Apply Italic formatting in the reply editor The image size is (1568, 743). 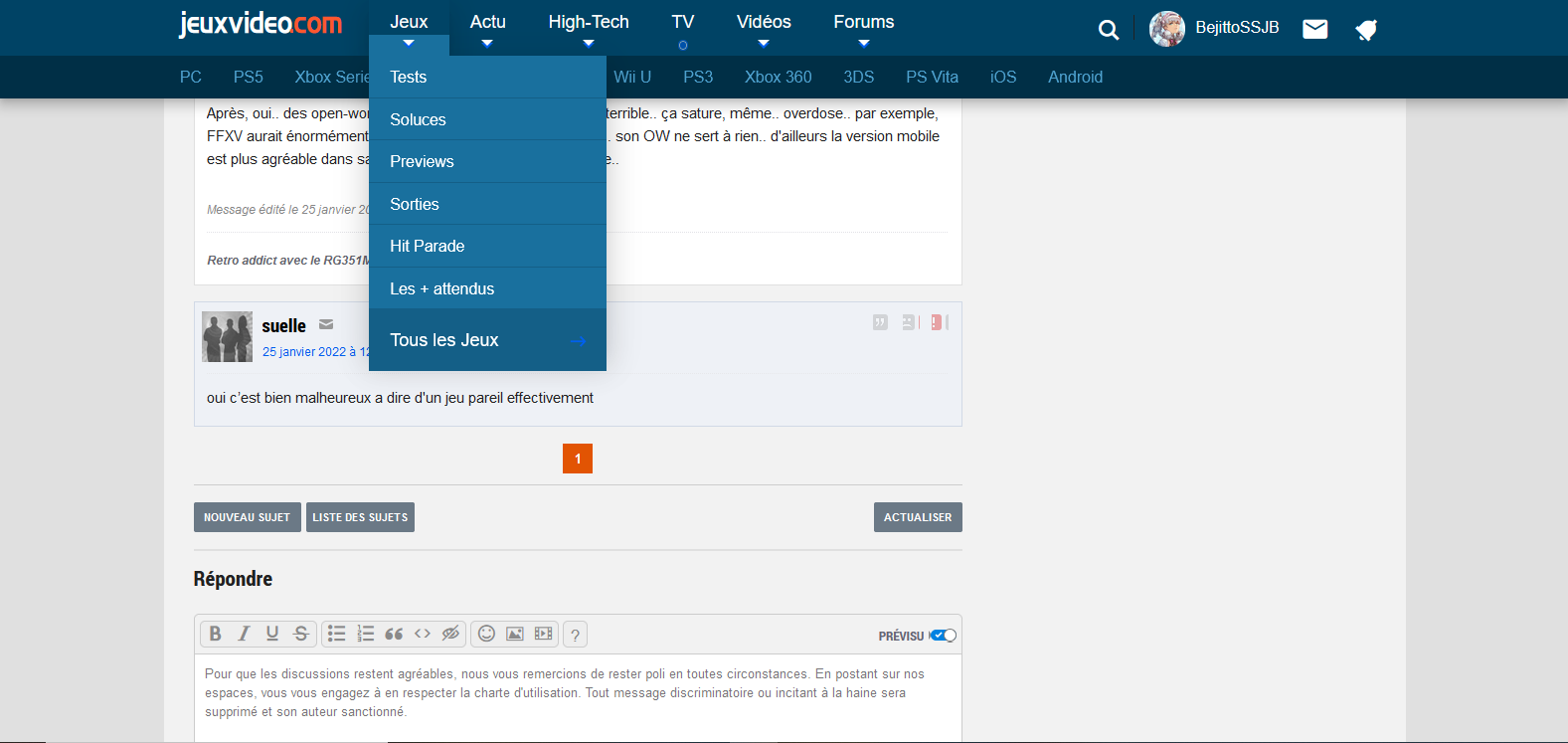point(244,634)
